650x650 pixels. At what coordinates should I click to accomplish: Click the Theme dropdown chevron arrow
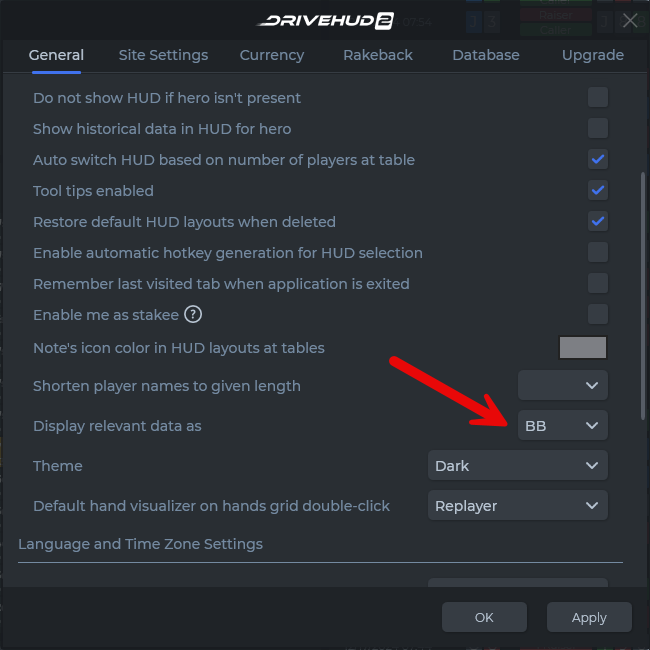tap(592, 465)
